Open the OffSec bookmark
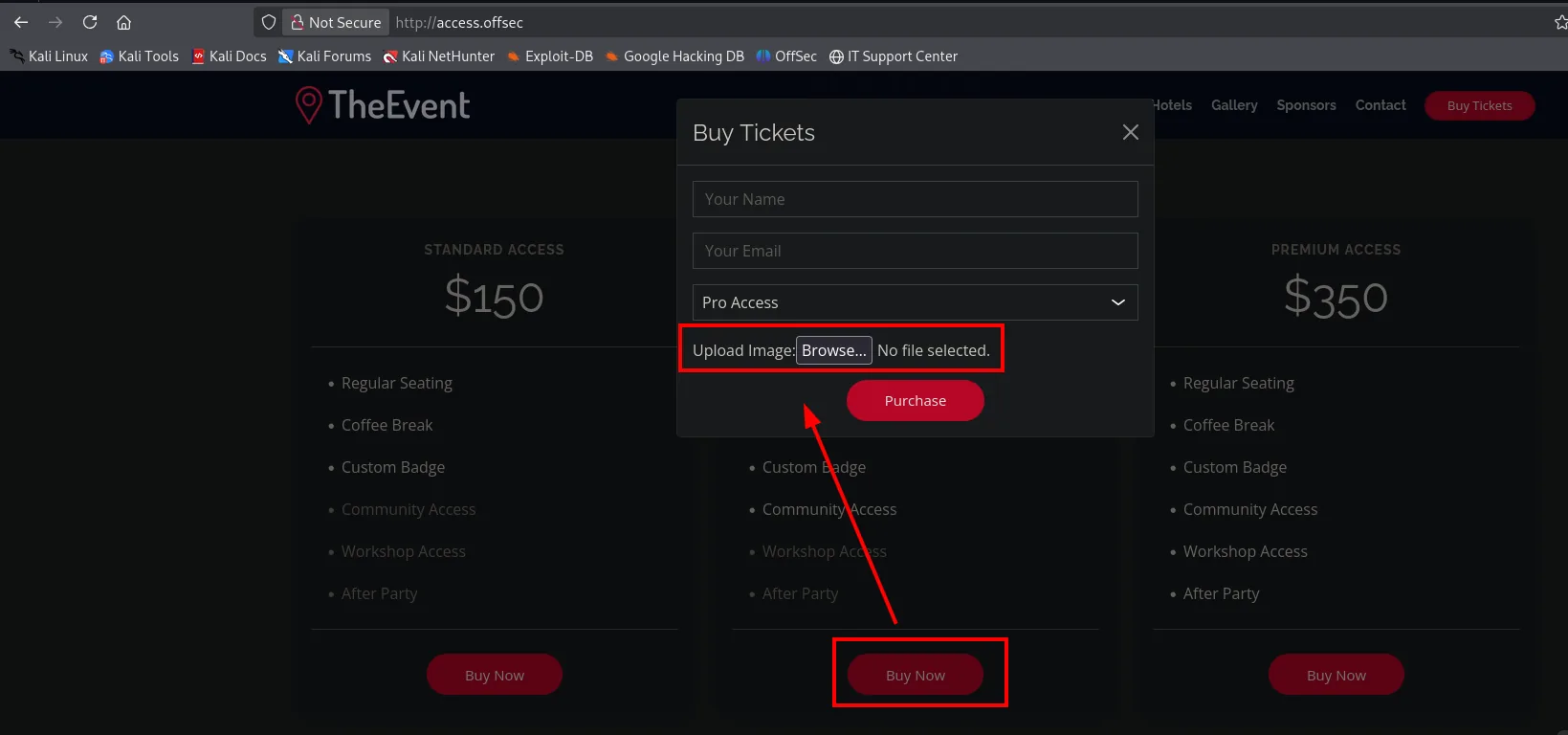This screenshot has height=735, width=1568. [786, 56]
